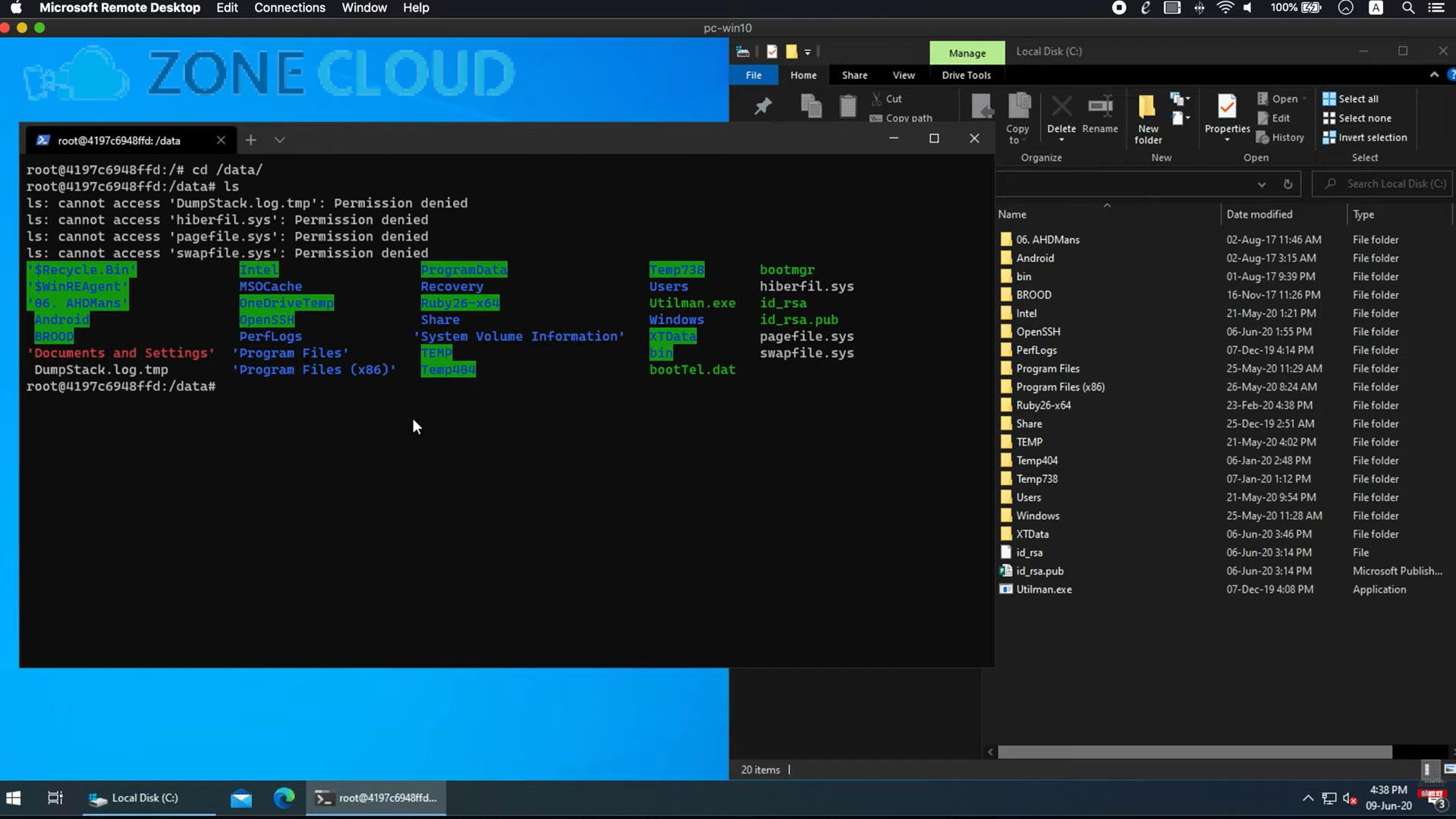Click the horizontal scrollbar left arrow

point(990,751)
